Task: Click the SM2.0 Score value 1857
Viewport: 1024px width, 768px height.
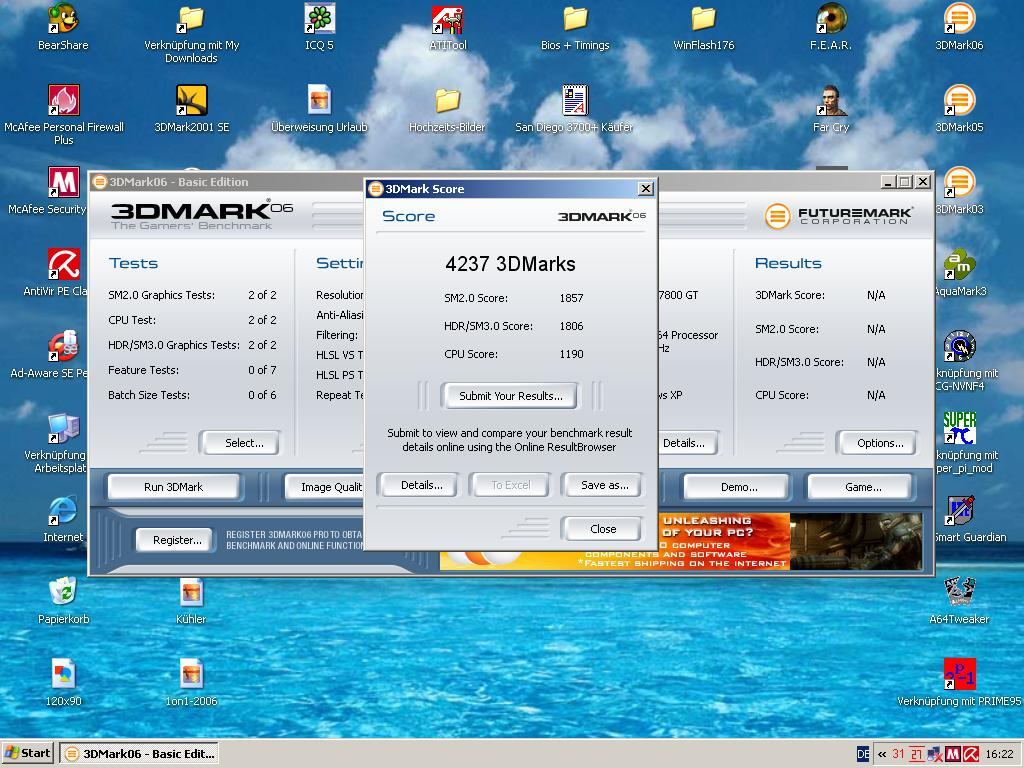Action: coord(571,298)
